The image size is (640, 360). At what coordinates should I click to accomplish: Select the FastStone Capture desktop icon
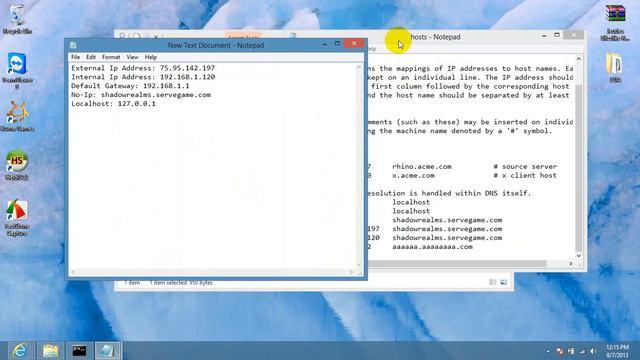[x=17, y=218]
